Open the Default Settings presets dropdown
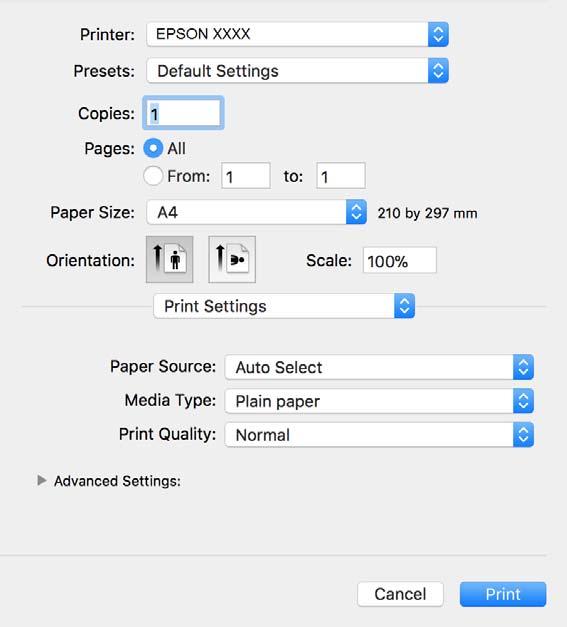The height and width of the screenshot is (627, 567). (x=297, y=71)
